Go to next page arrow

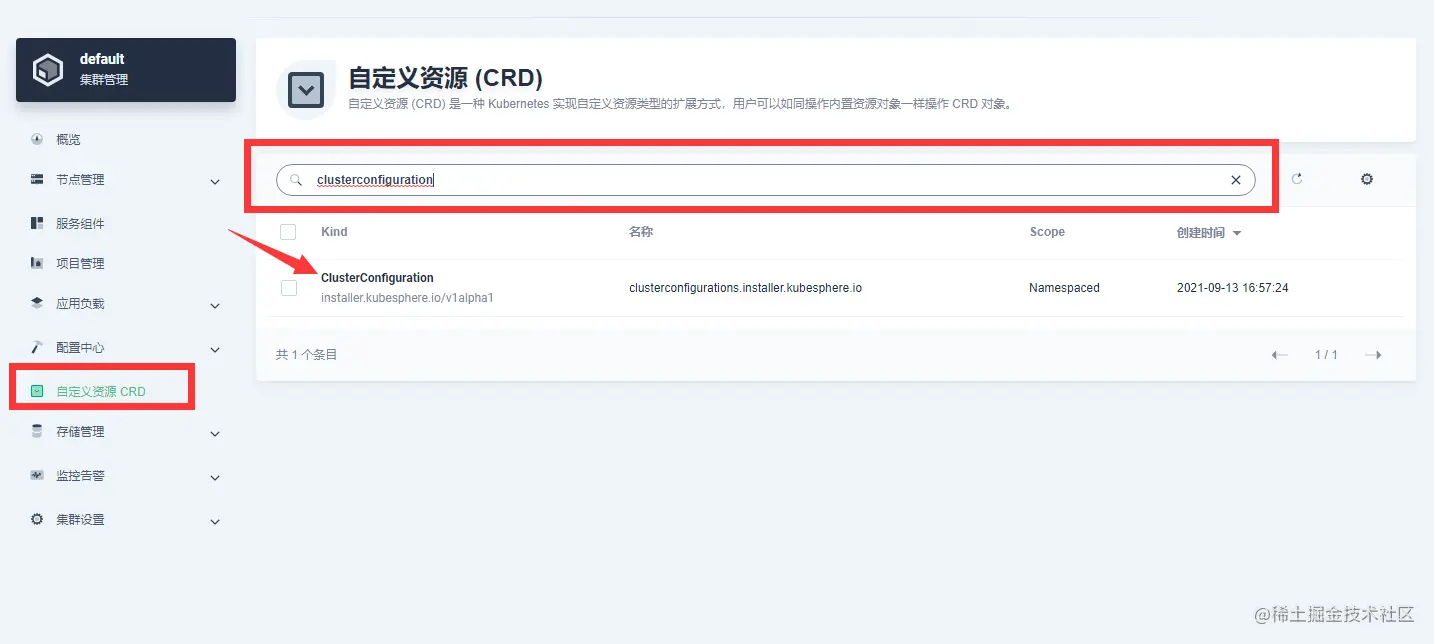click(1373, 355)
